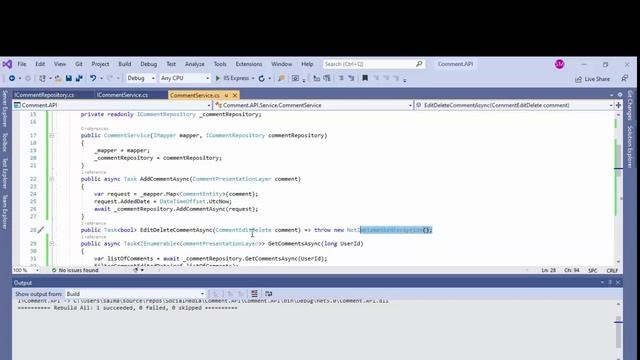
Task: Open the Debug menu
Action: coord(149,64)
